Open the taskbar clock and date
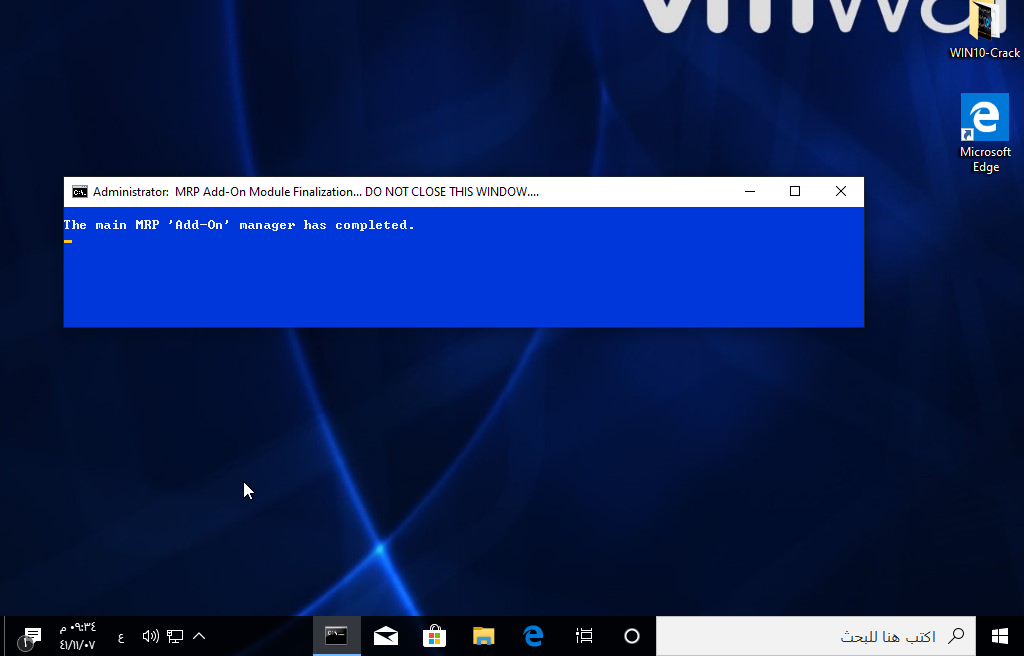This screenshot has height=656, width=1024. pyautogui.click(x=78, y=636)
